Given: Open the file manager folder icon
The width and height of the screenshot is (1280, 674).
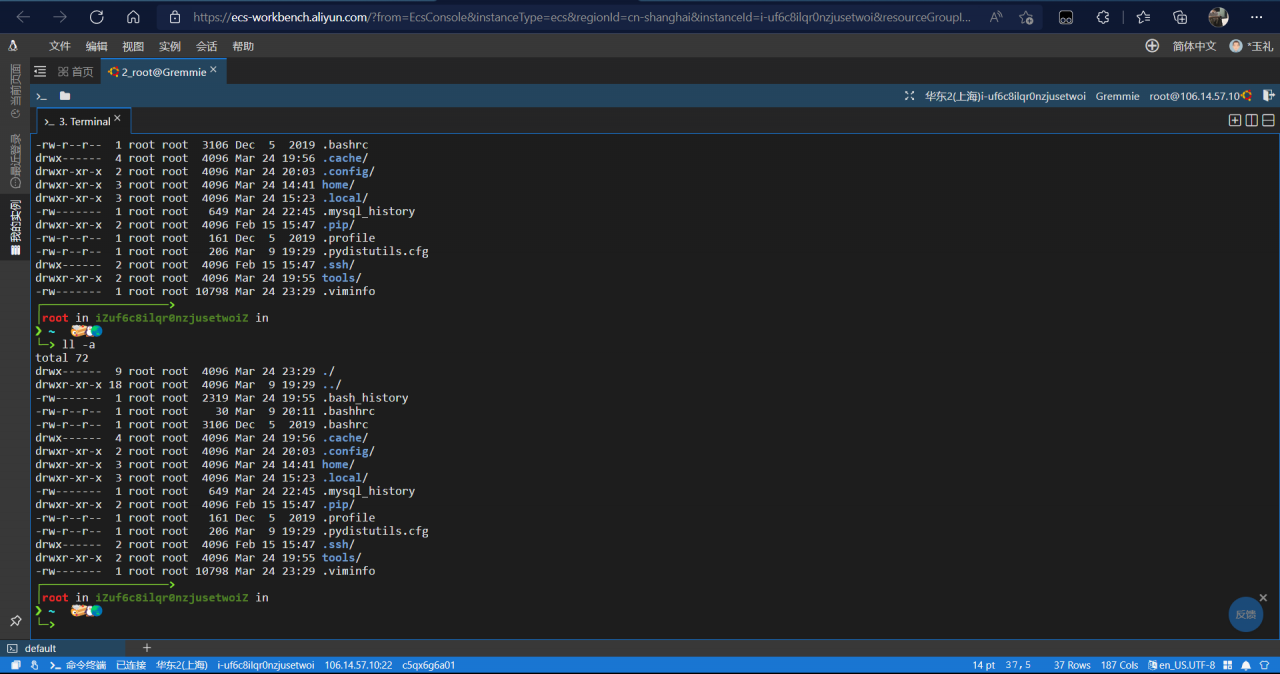Looking at the screenshot, I should point(65,96).
